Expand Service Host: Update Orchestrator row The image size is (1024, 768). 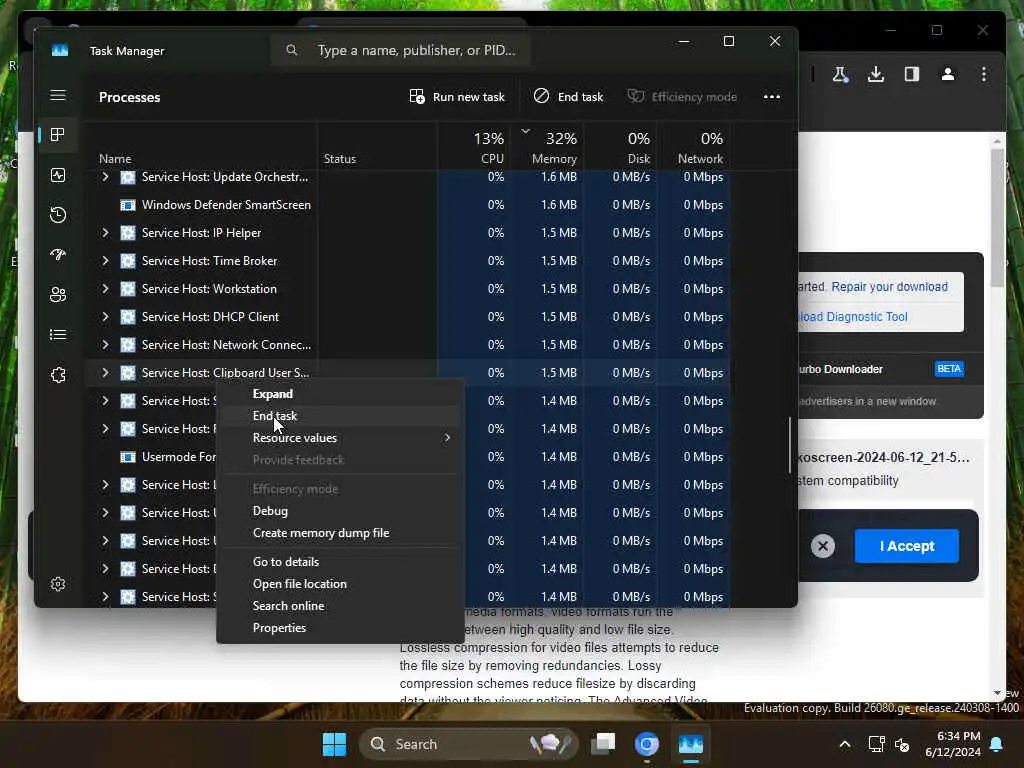click(x=105, y=177)
